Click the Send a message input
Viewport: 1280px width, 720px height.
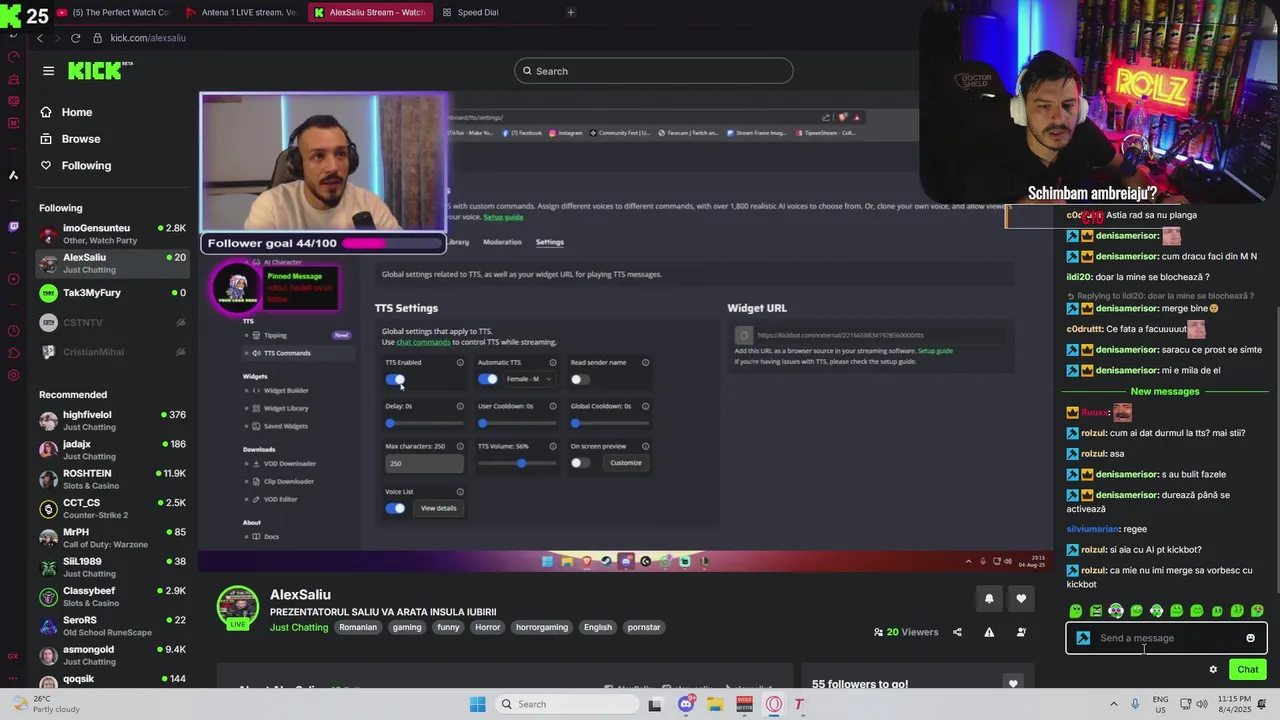(1165, 638)
